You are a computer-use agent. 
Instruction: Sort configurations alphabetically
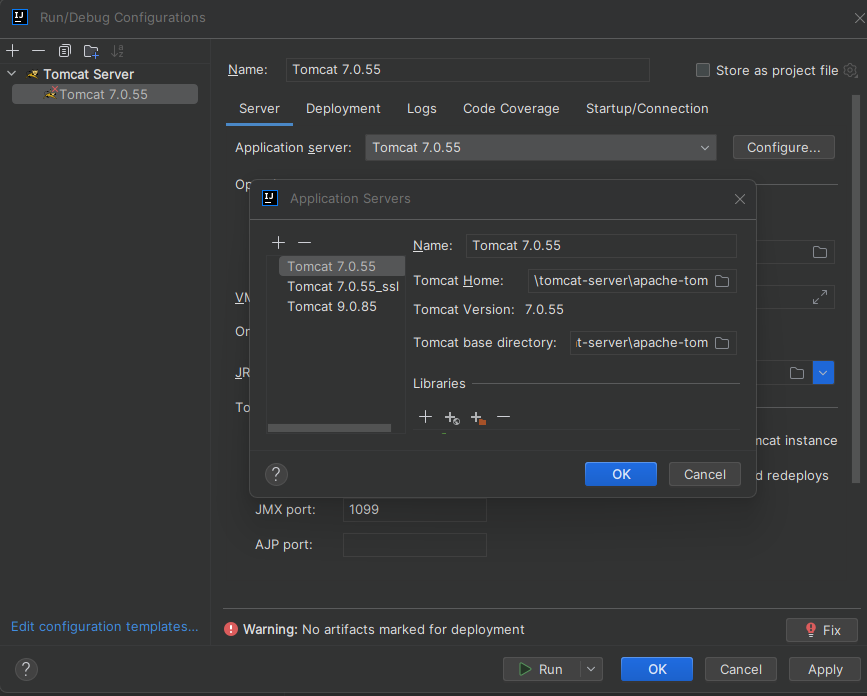pyautogui.click(x=117, y=51)
